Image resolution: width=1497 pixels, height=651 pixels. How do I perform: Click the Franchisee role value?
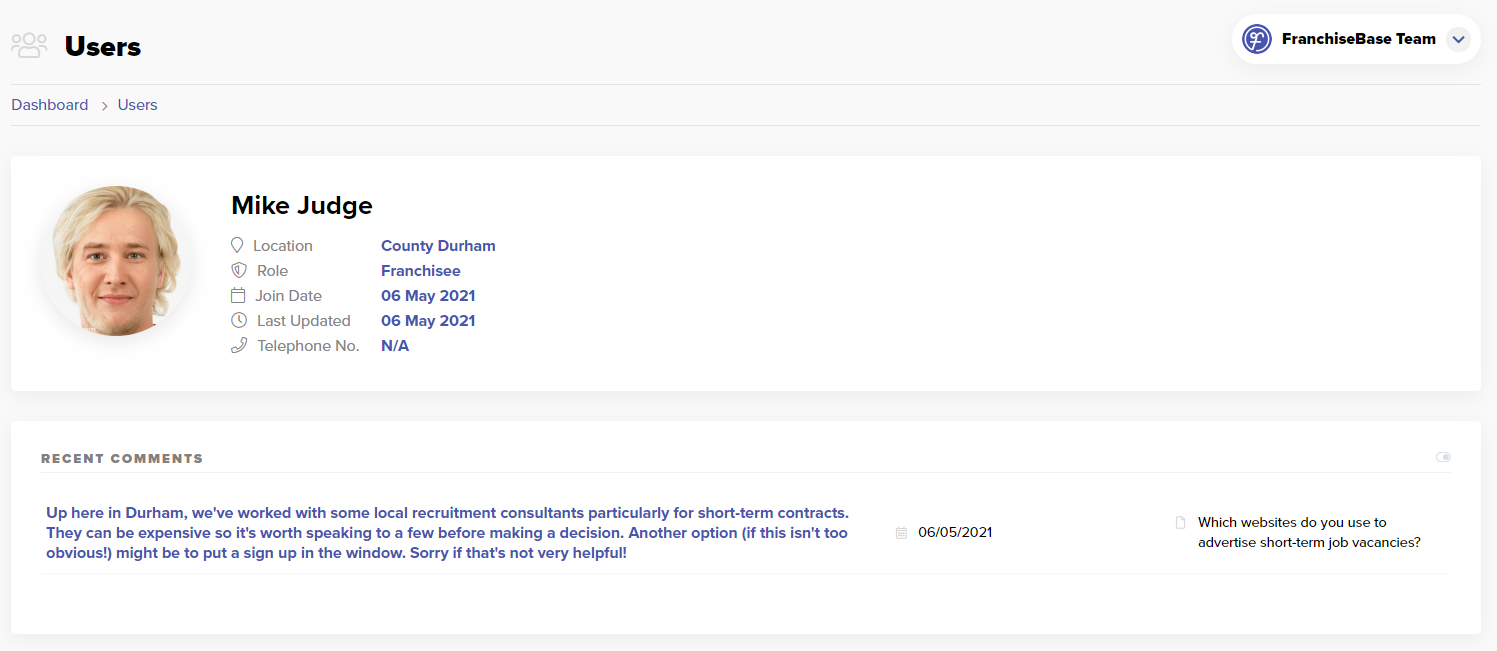click(x=421, y=271)
